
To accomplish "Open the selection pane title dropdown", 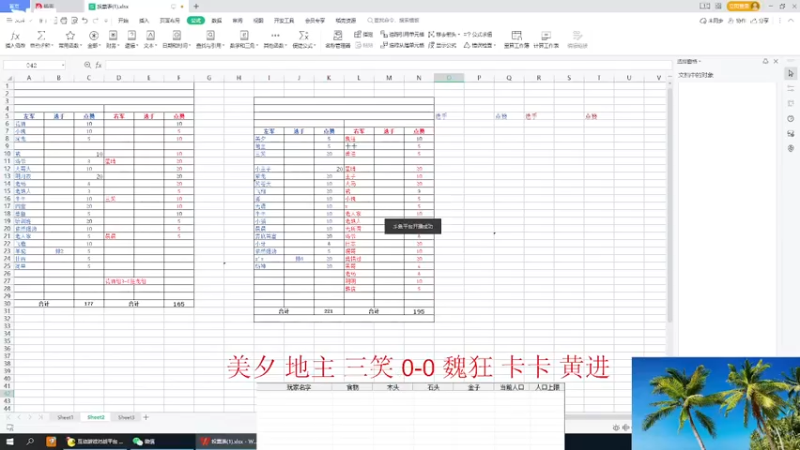I will [689, 61].
